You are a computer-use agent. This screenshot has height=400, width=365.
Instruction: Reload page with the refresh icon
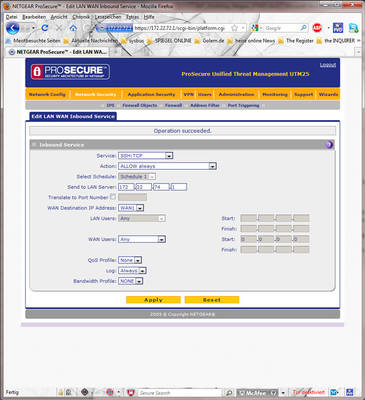coord(45,28)
